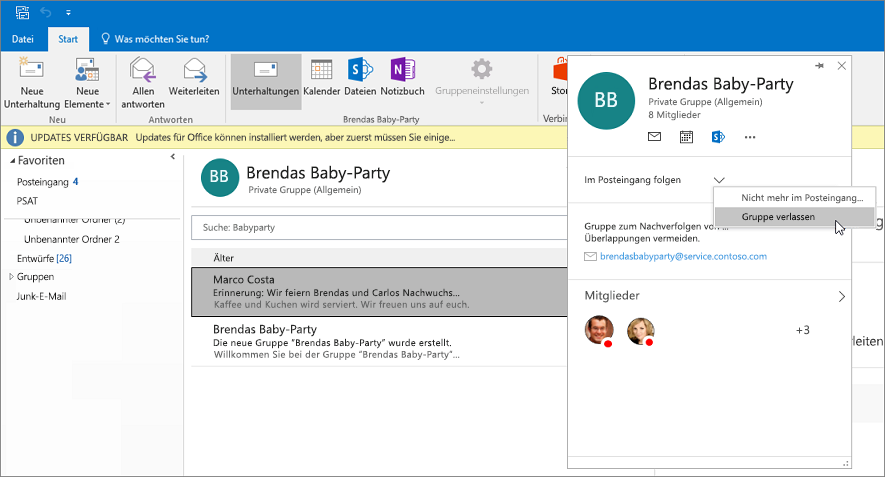
Task: Switch to the Start tab
Action: coord(68,39)
